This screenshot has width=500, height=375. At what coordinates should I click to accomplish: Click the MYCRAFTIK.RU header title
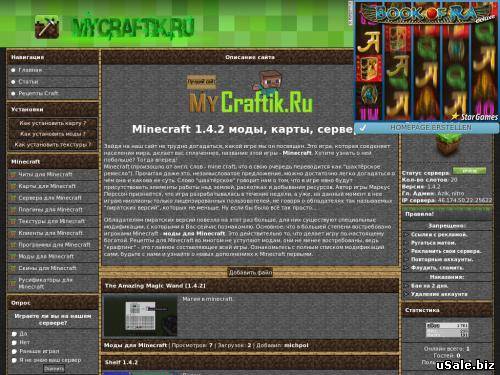pyautogui.click(x=133, y=27)
